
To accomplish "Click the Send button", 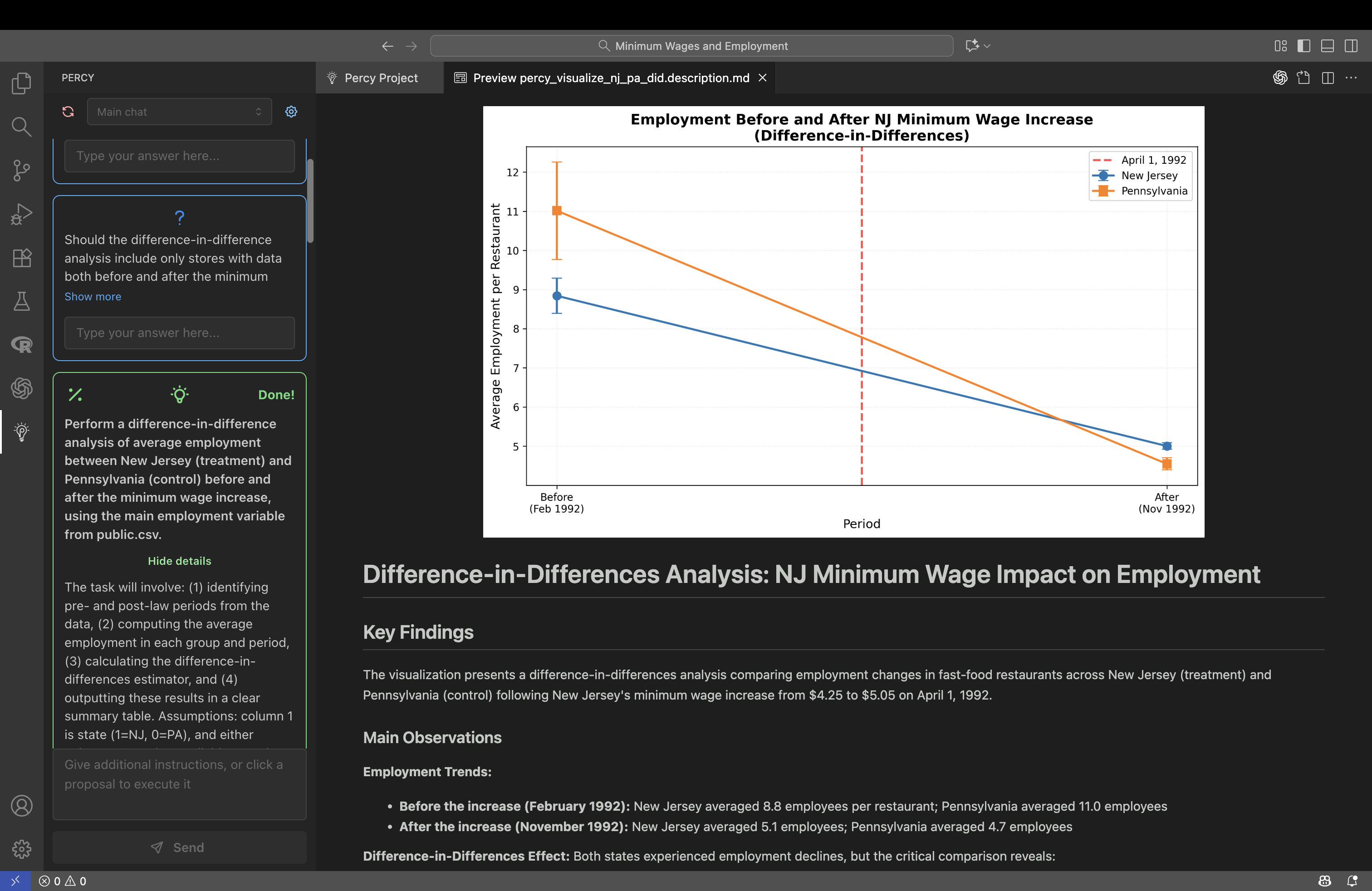I will click(x=179, y=847).
